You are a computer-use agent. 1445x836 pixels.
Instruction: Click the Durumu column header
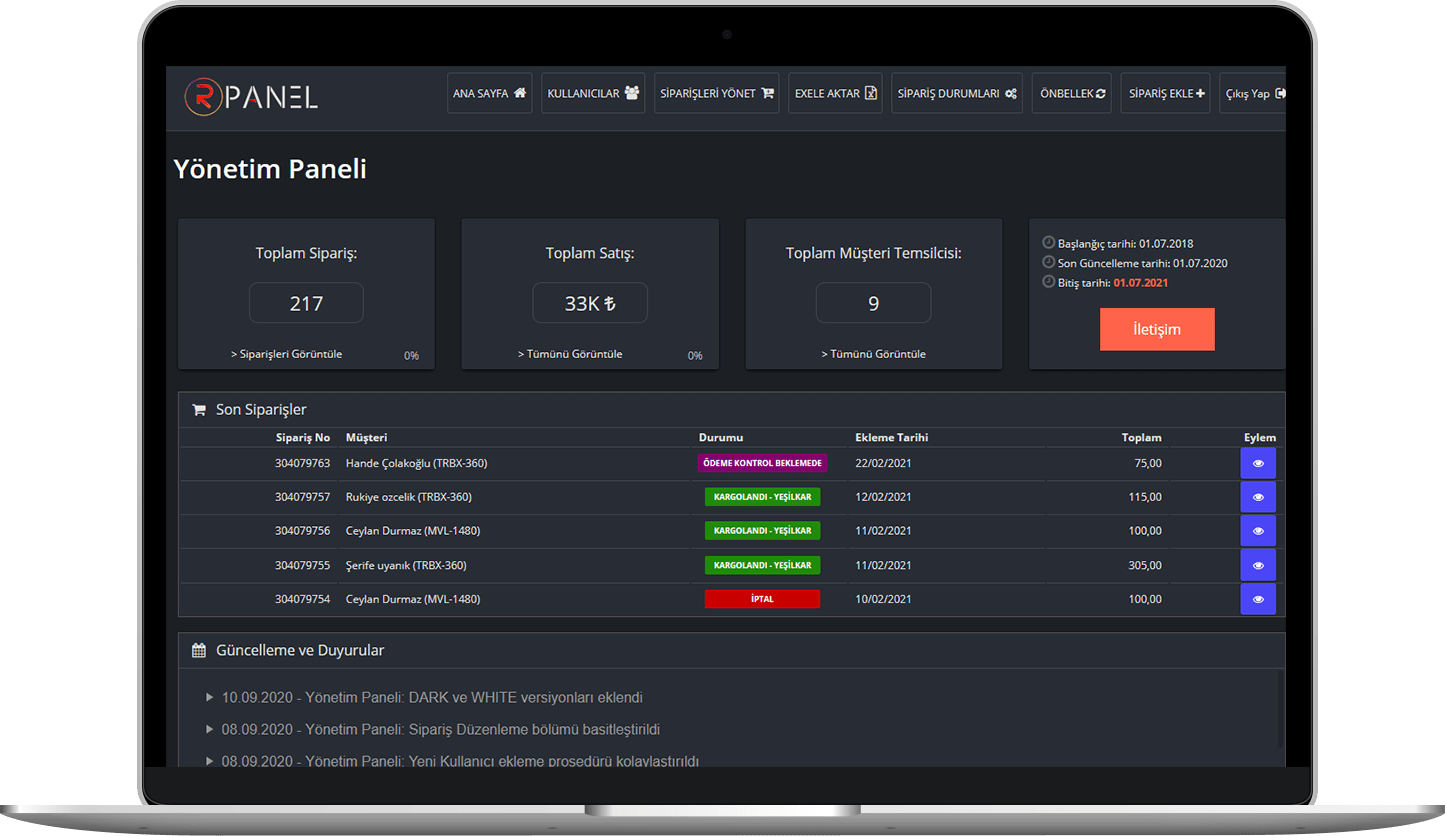[720, 438]
